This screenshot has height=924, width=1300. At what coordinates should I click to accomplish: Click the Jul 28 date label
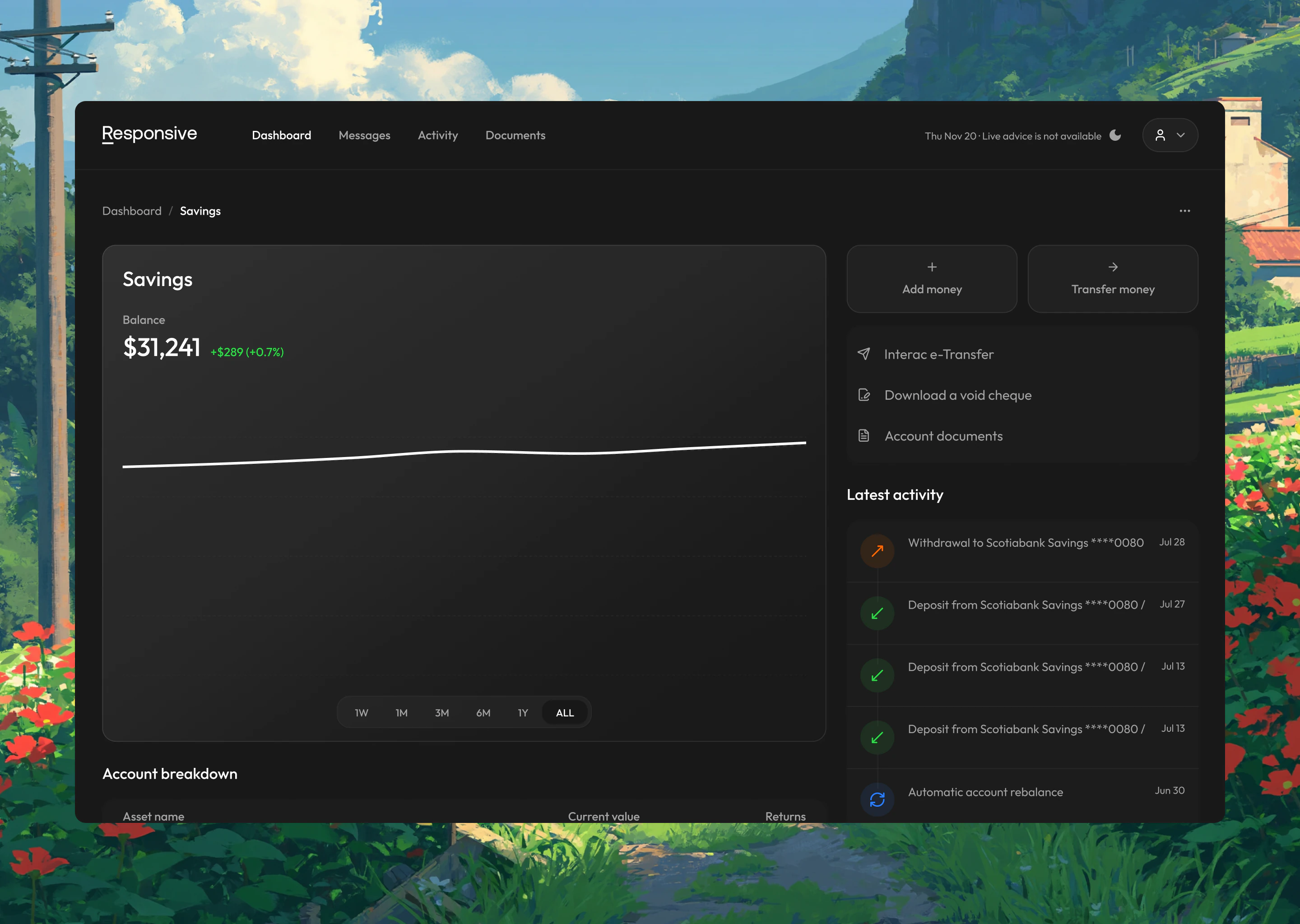coord(1172,542)
